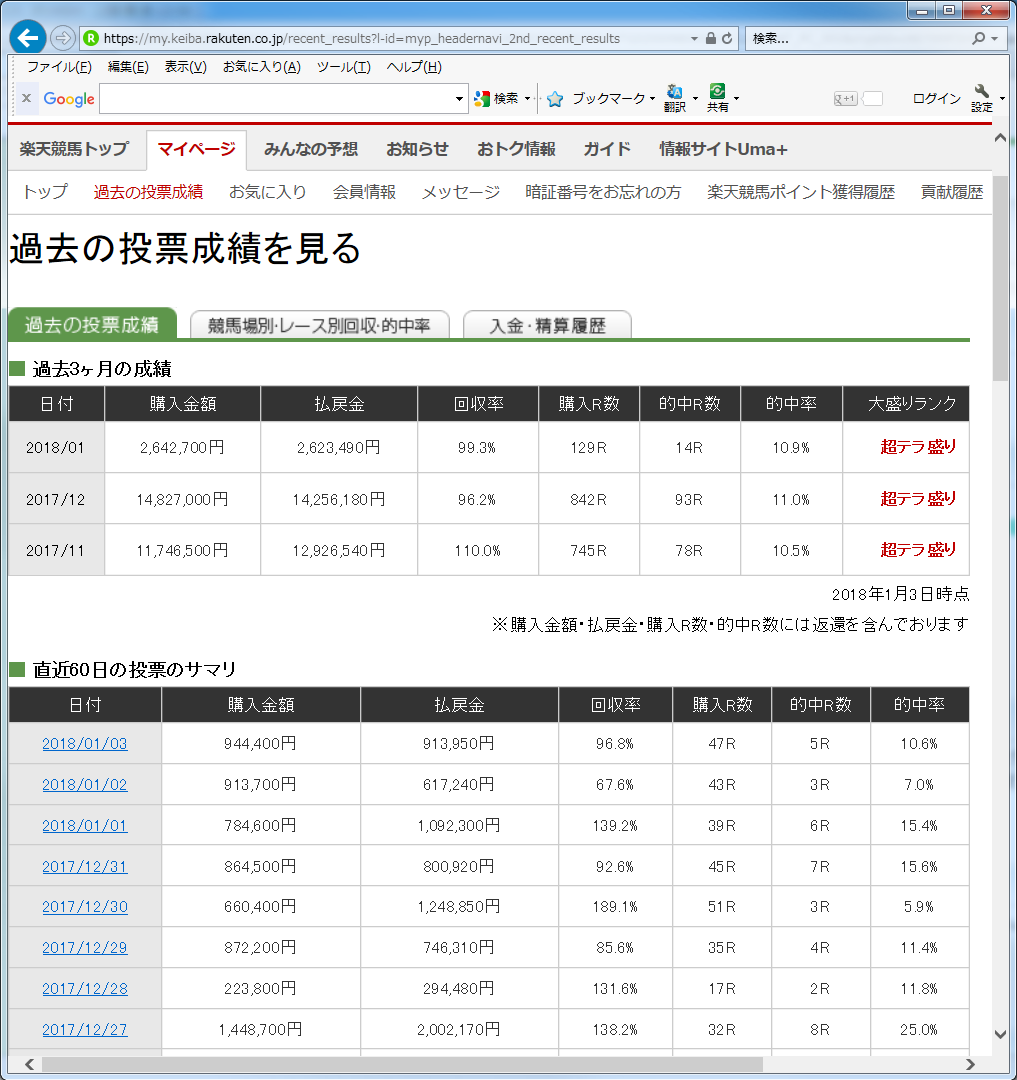The width and height of the screenshot is (1017, 1080).
Task: Open メッセージ link
Action: click(x=461, y=191)
